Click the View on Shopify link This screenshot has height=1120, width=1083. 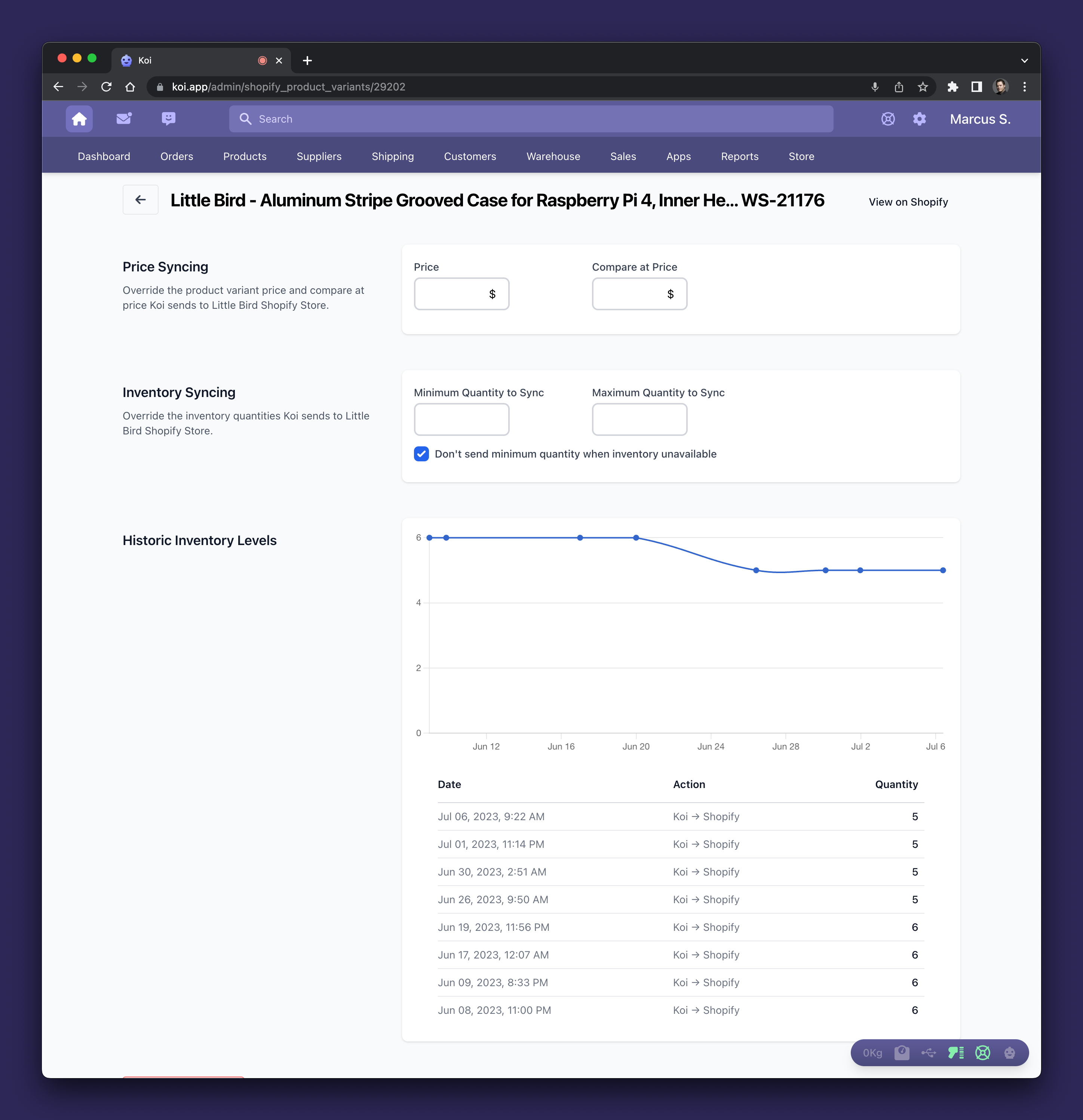tap(908, 202)
